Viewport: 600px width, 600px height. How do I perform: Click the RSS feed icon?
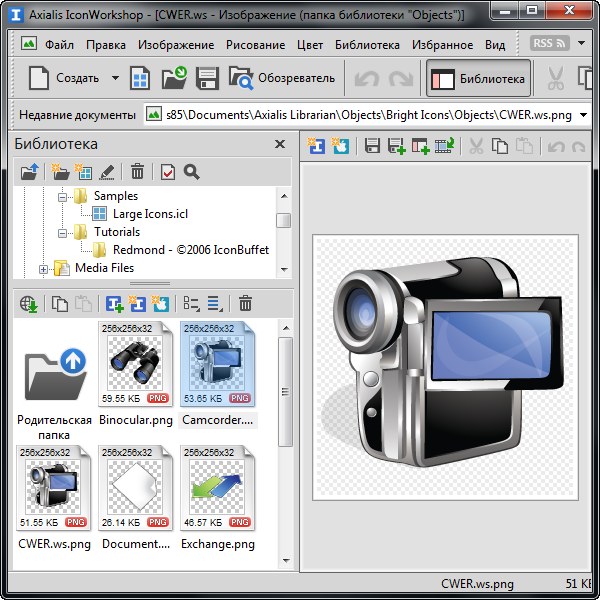[549, 44]
